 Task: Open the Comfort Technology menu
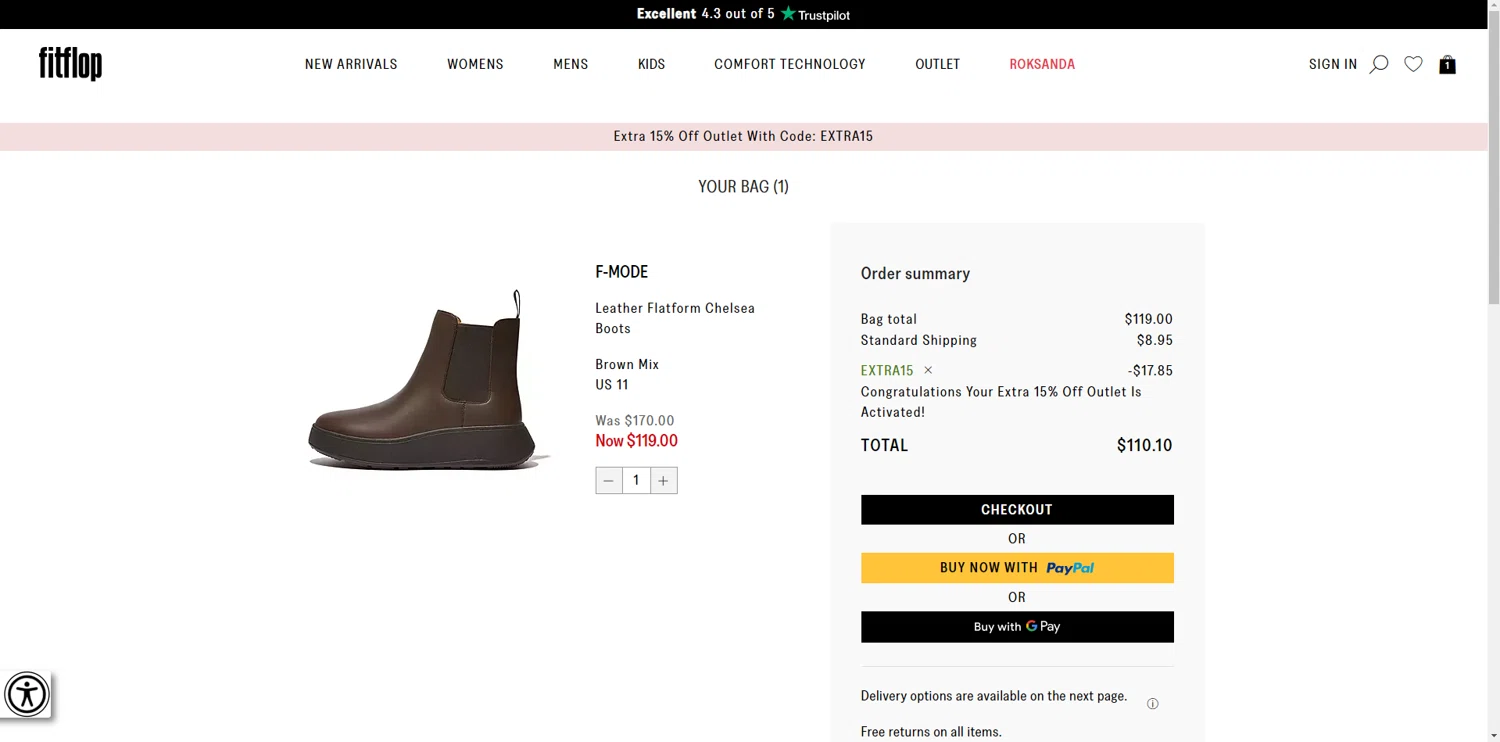pos(789,64)
